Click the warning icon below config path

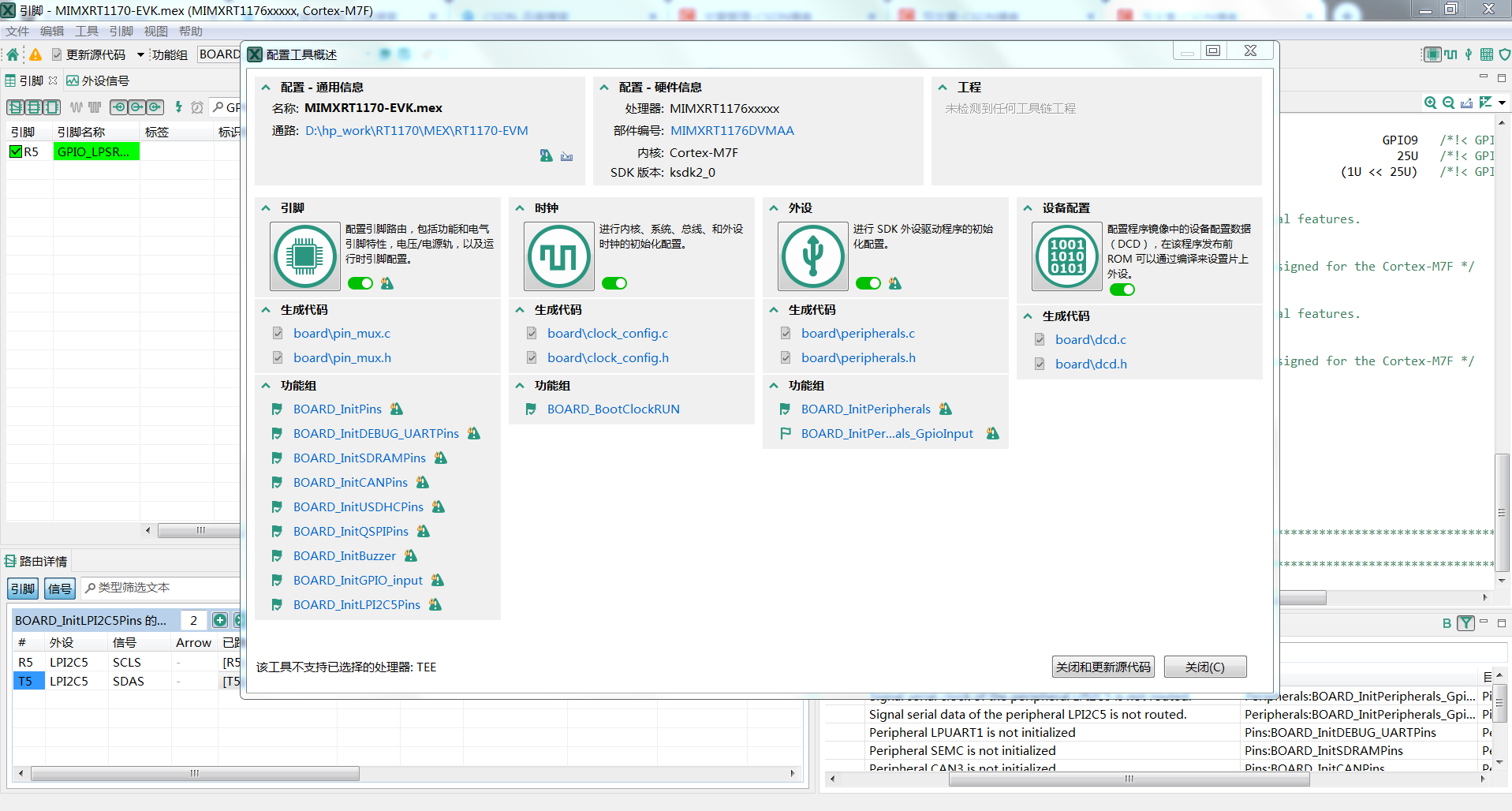click(546, 155)
